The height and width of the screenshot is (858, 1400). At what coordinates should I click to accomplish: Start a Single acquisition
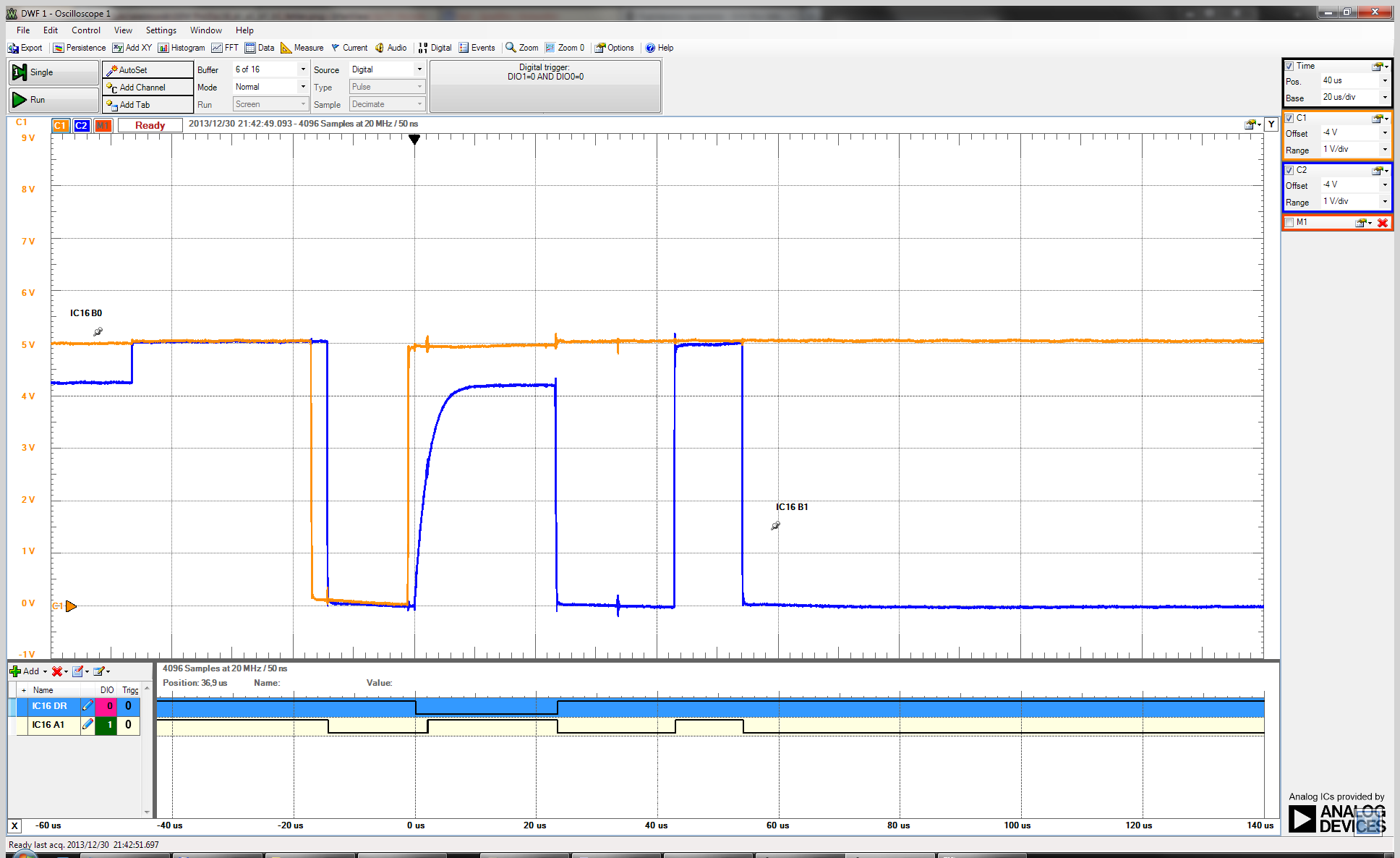click(54, 72)
